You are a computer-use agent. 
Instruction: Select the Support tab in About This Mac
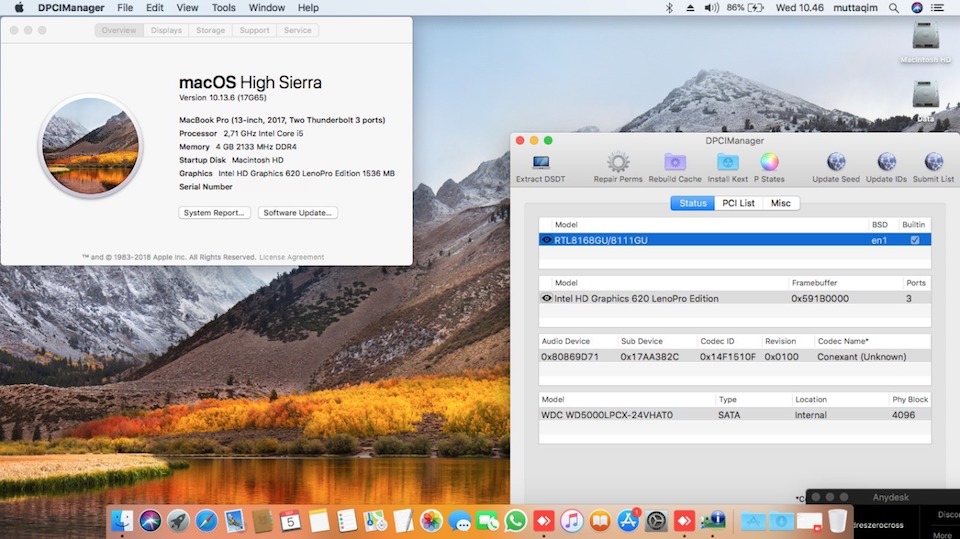coord(255,30)
